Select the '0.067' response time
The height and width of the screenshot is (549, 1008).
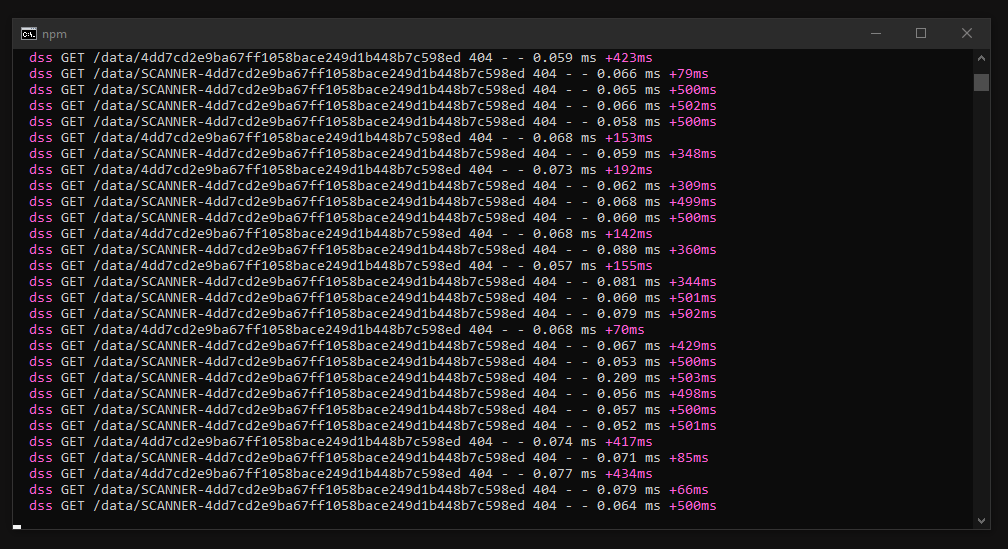pyautogui.click(x=616, y=346)
